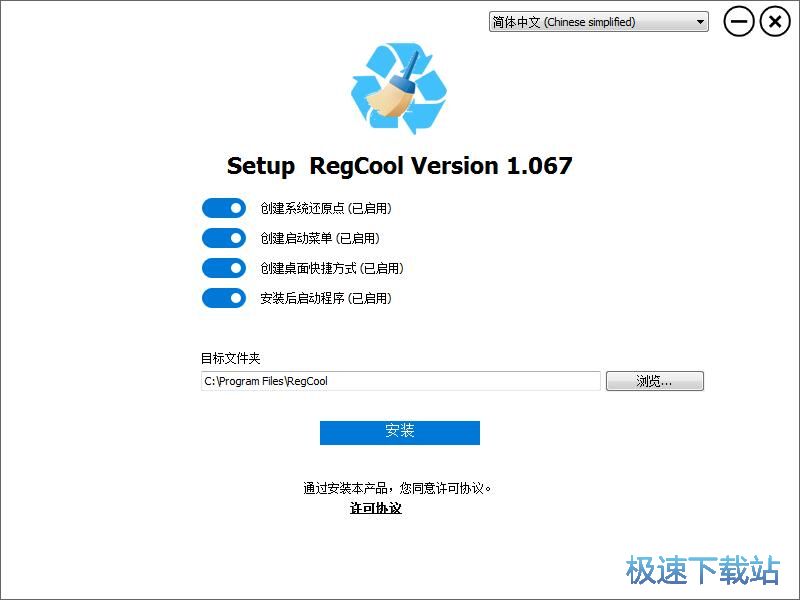This screenshot has height=600, width=800.
Task: Toggle the create start menu switch
Action: click(x=223, y=238)
